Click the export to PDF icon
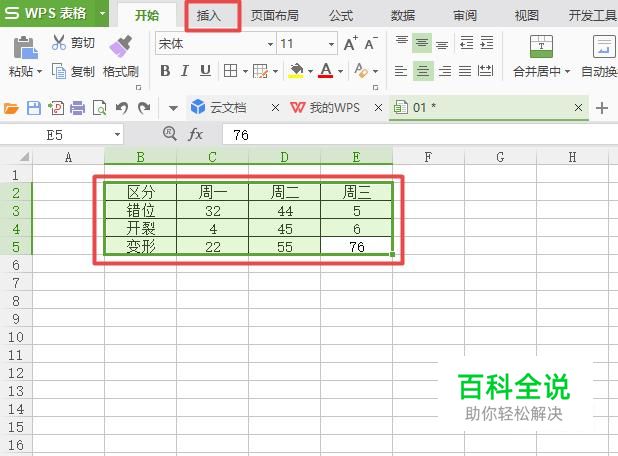The image size is (618, 456). tap(56, 108)
